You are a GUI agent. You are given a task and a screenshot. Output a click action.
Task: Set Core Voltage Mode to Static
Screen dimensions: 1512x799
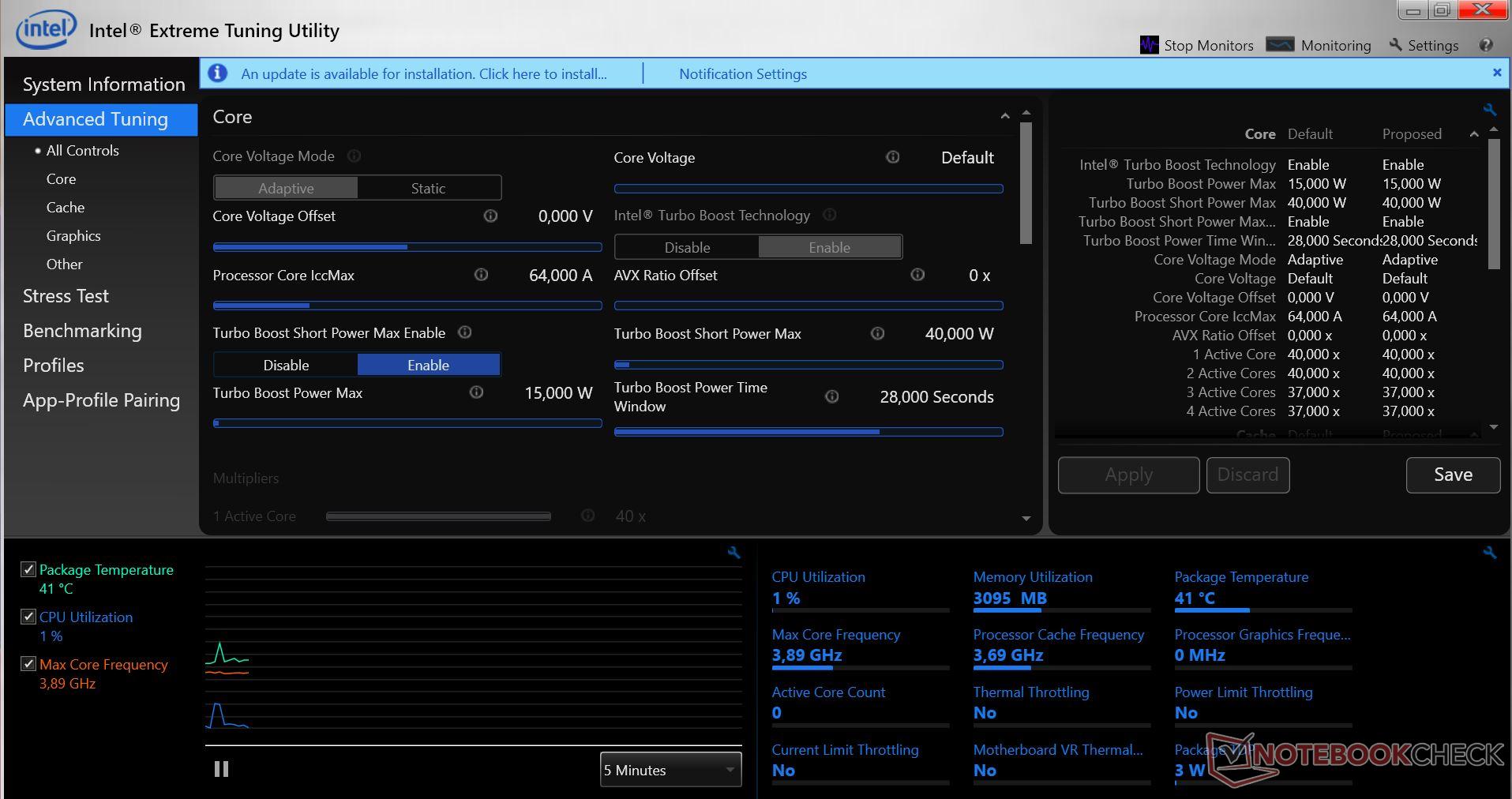point(428,188)
